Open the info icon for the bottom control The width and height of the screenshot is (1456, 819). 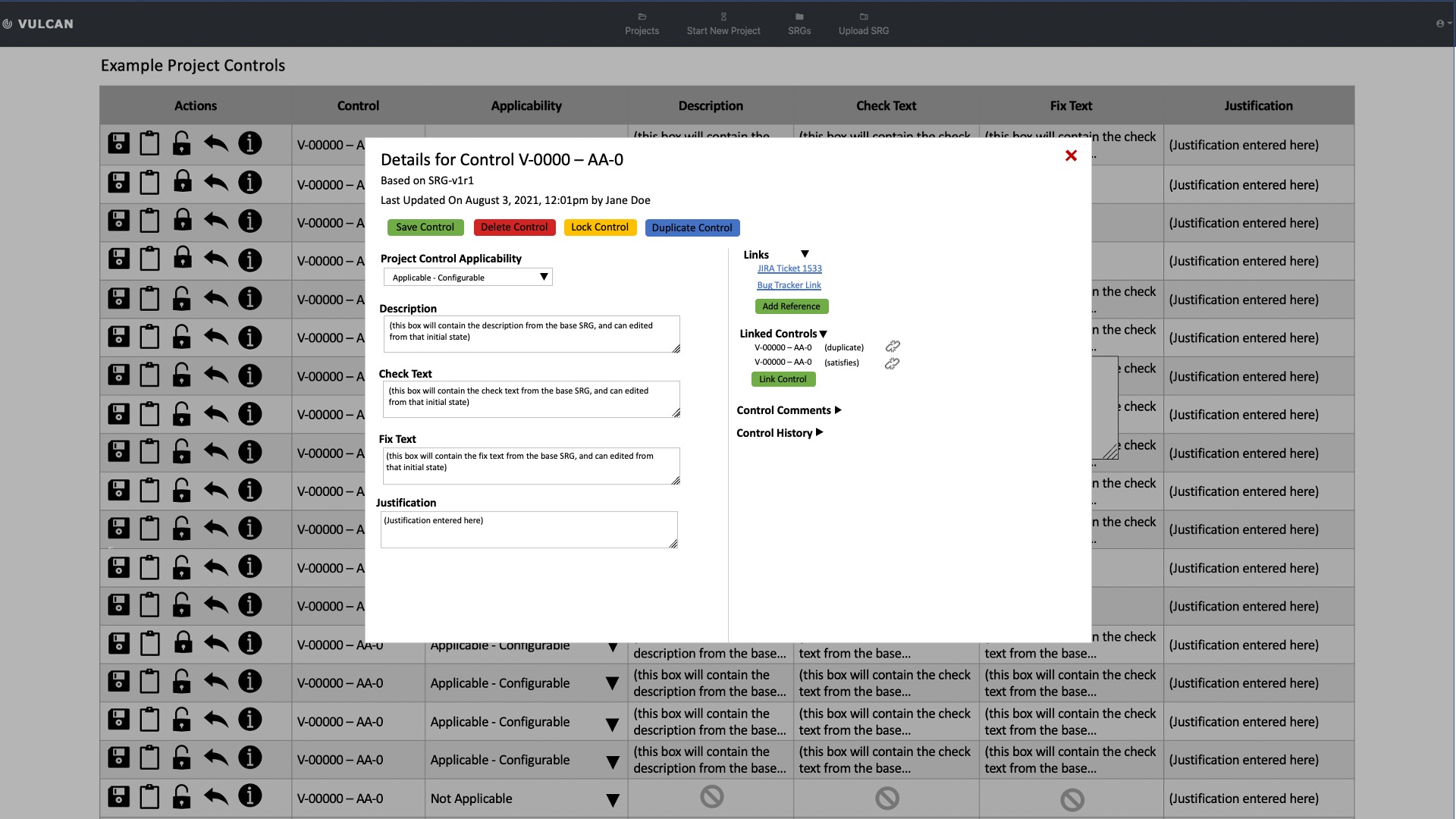point(250,797)
